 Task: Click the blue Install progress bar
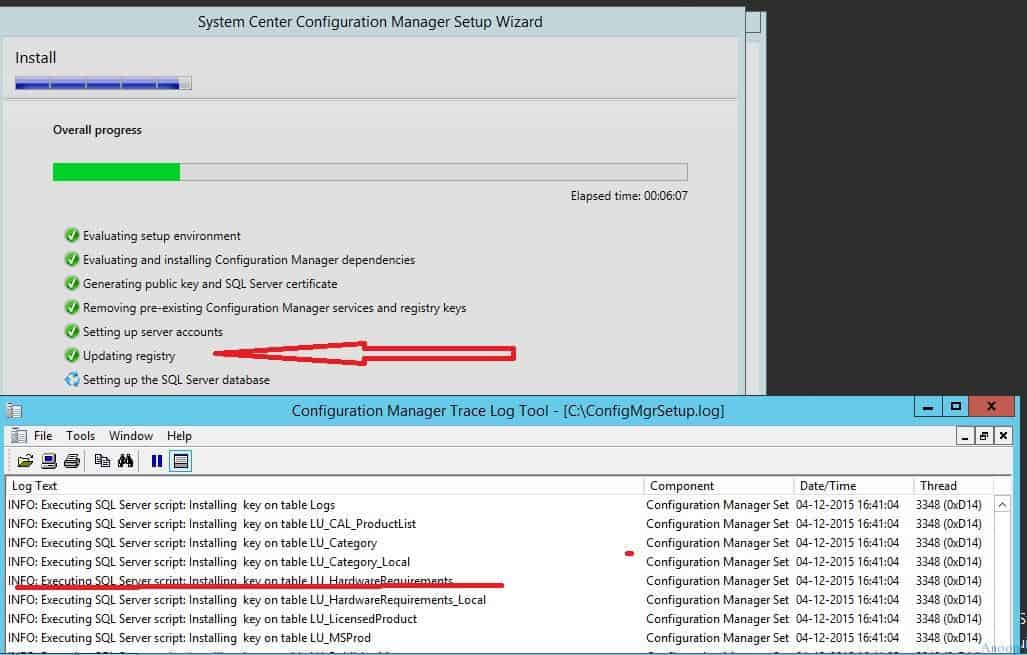pos(103,83)
